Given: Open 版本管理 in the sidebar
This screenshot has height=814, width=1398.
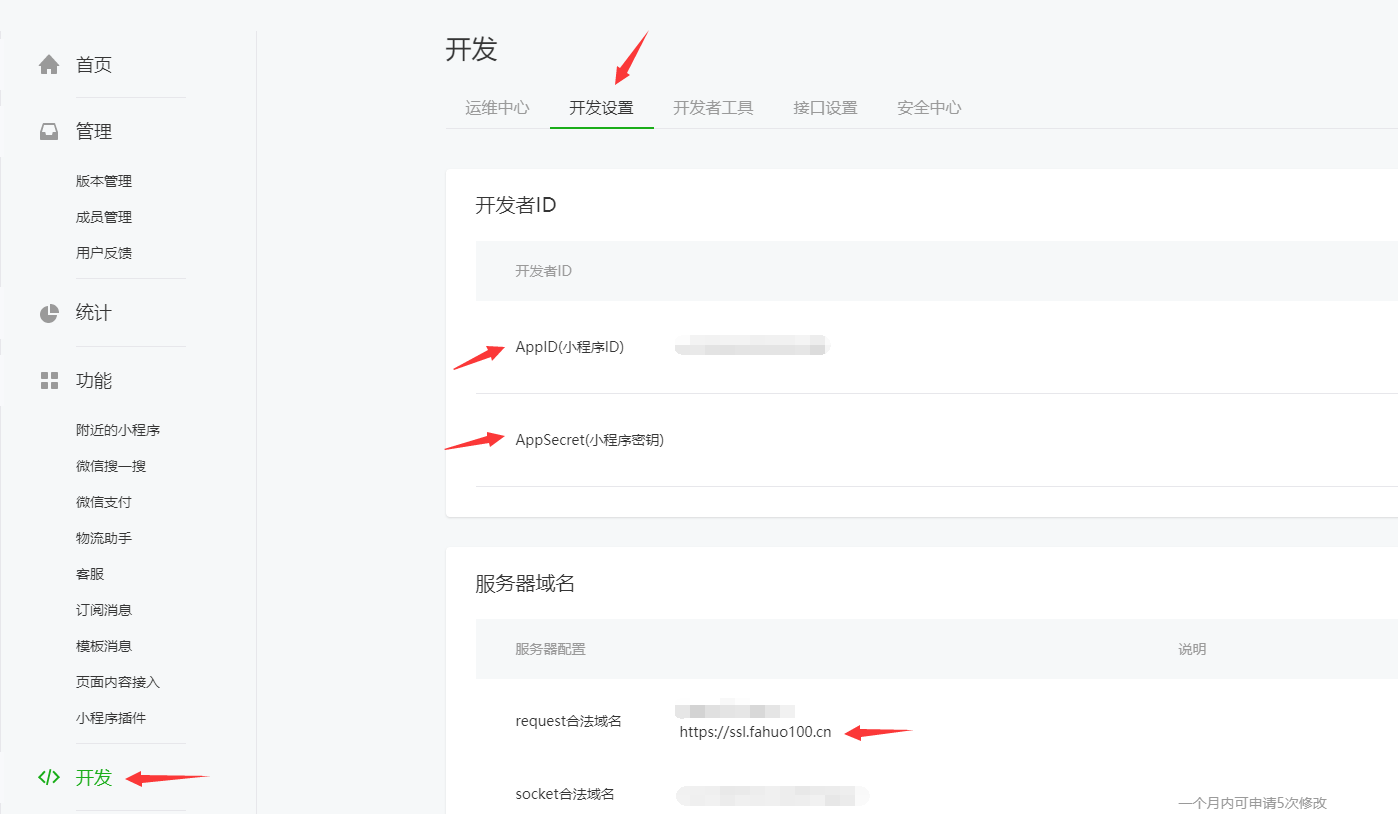Looking at the screenshot, I should tap(104, 181).
